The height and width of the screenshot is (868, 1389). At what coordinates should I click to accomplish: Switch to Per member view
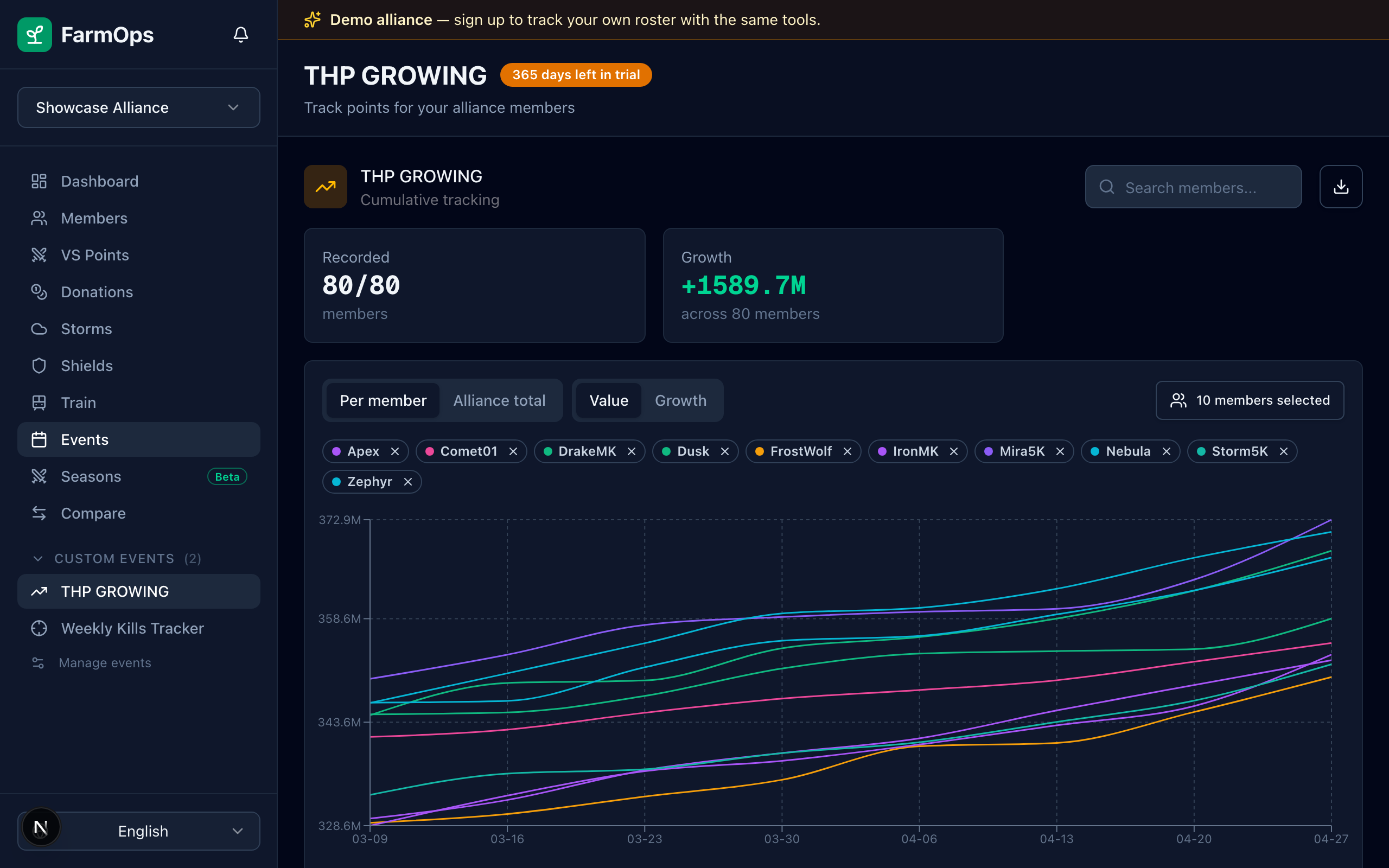(x=383, y=400)
